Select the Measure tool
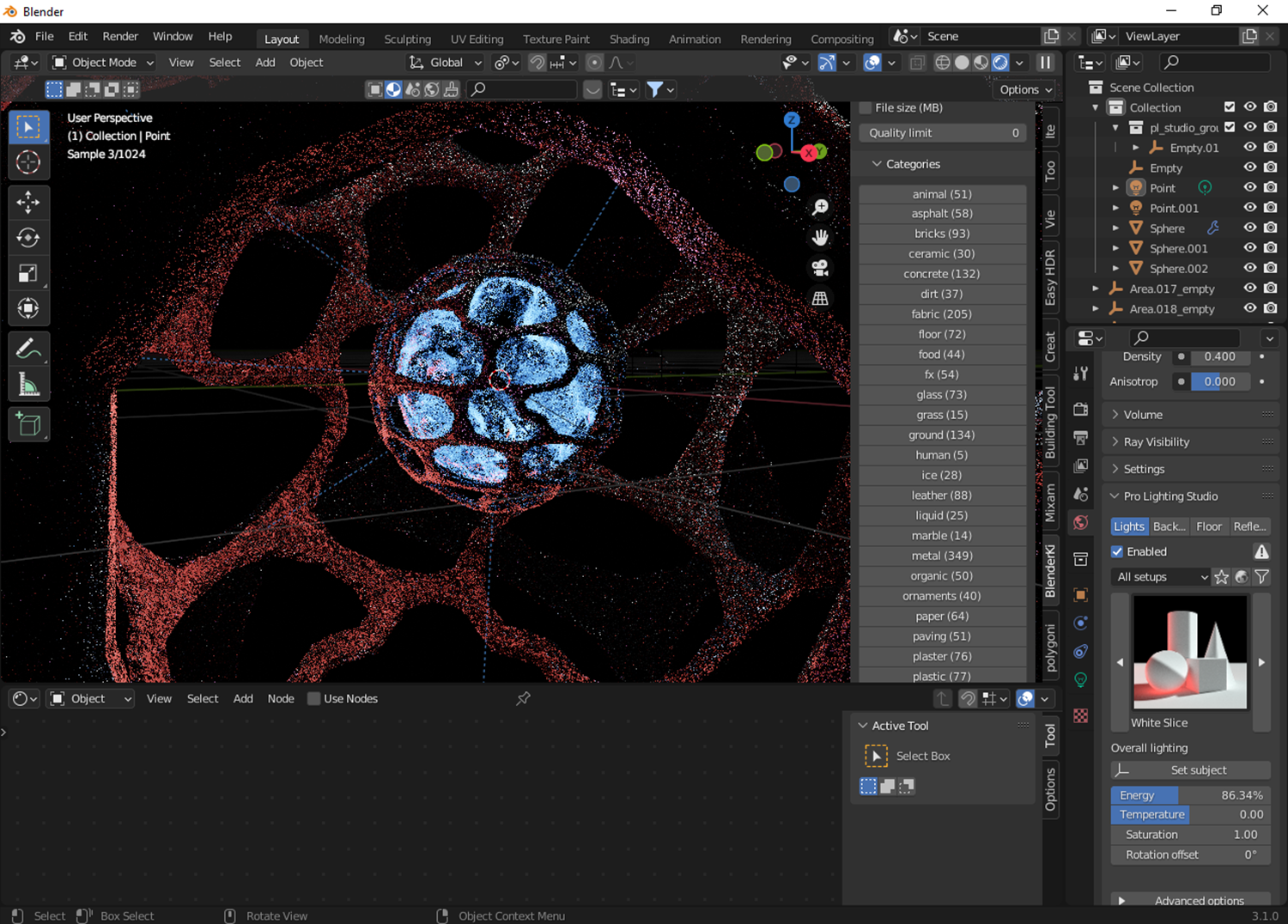 [28, 384]
